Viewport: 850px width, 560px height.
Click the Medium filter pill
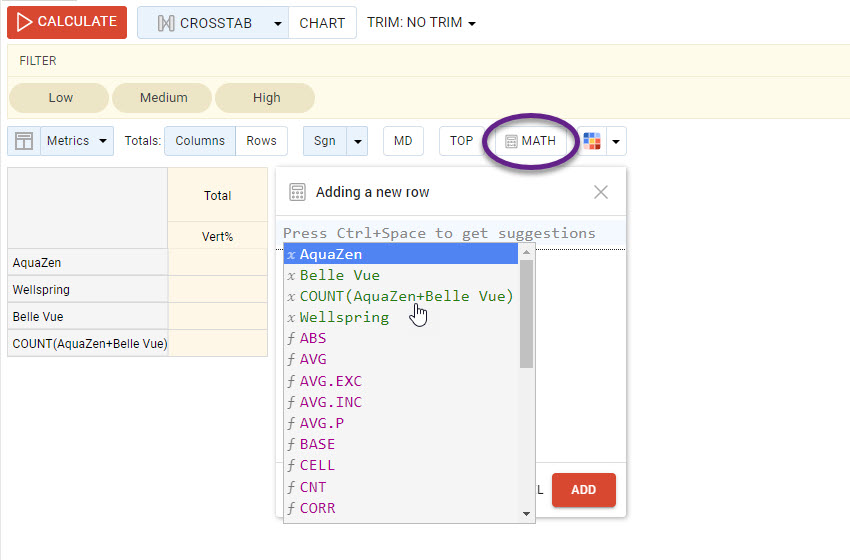point(163,98)
